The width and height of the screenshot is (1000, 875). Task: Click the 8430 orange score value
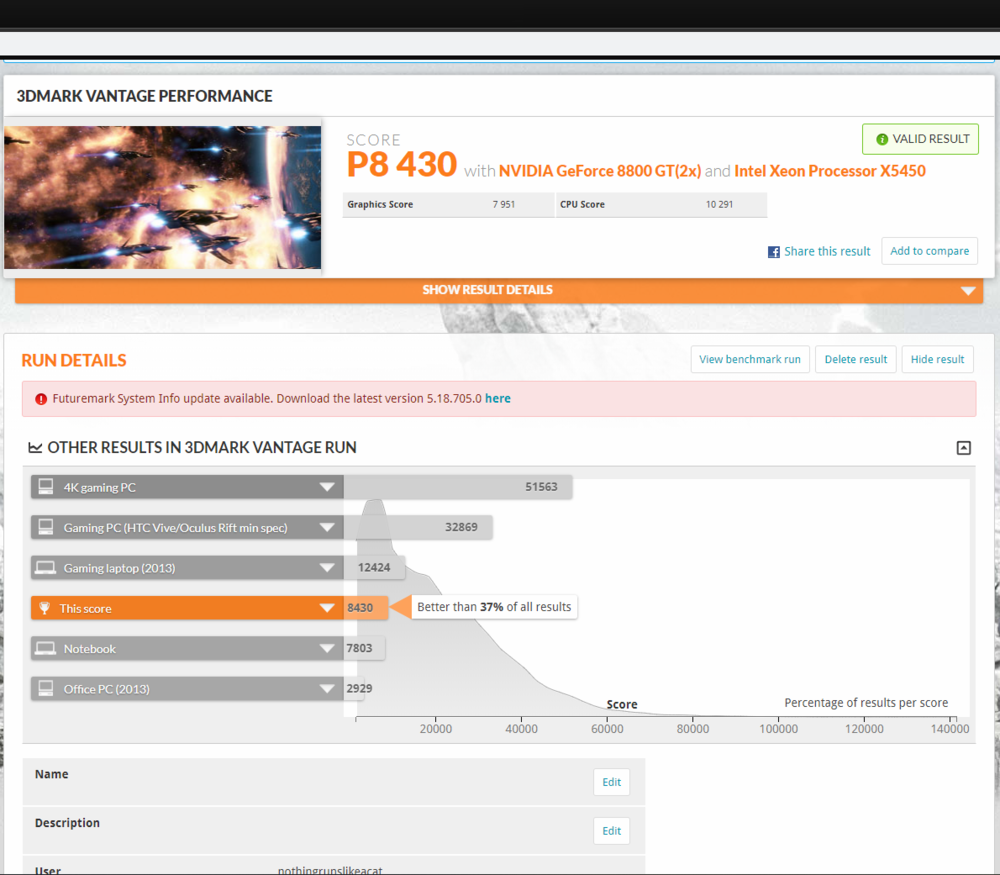tap(360, 608)
